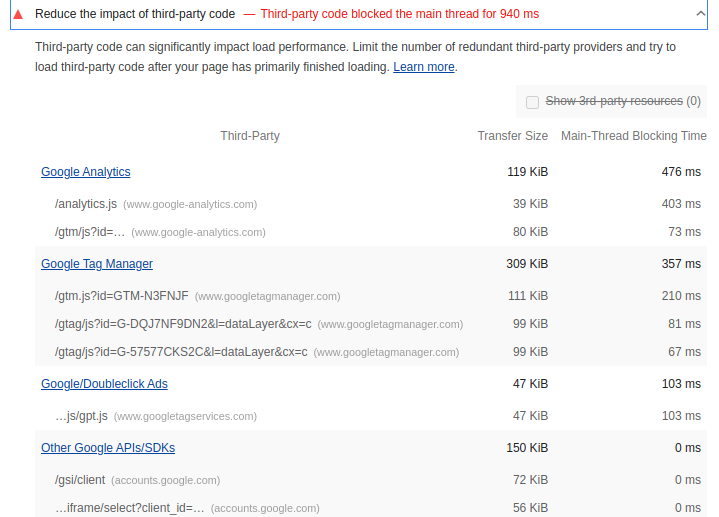Screen dimensions: 719x517
Task: Click the Reduce third-party code audit title
Action: pyautogui.click(x=135, y=14)
